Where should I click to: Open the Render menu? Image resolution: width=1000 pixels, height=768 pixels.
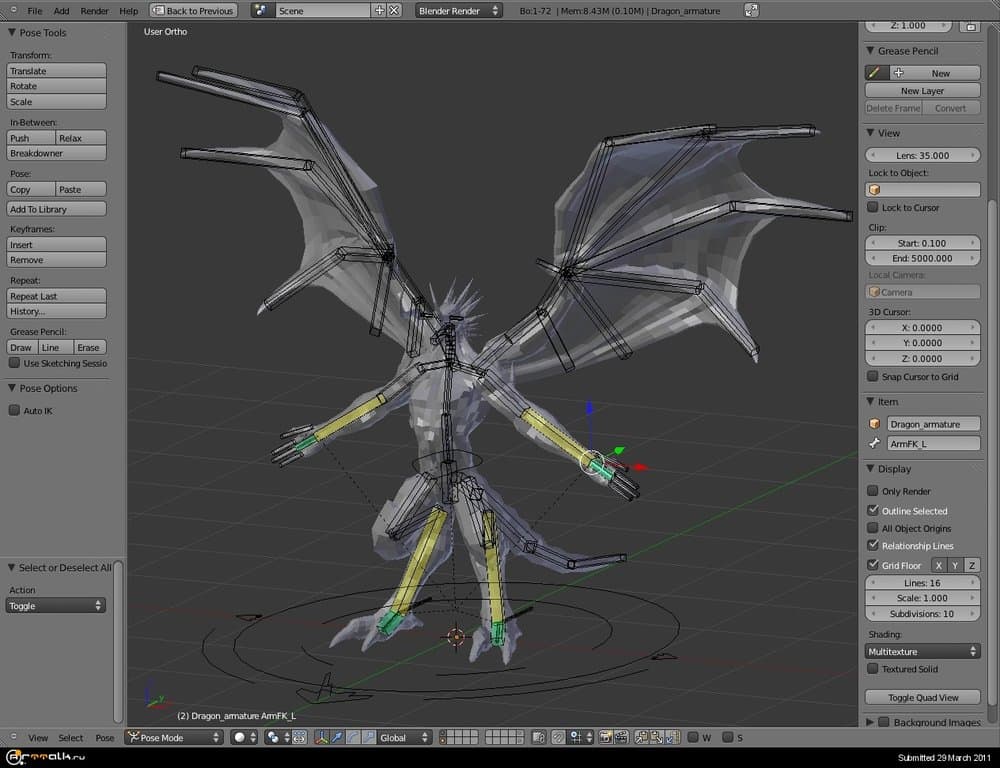pyautogui.click(x=94, y=11)
